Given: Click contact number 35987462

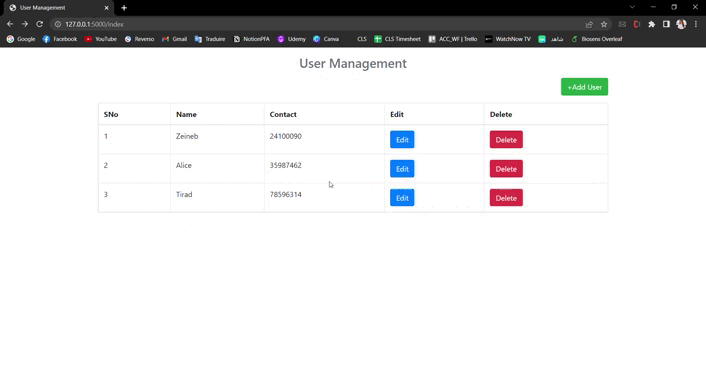Looking at the screenshot, I should (285, 165).
